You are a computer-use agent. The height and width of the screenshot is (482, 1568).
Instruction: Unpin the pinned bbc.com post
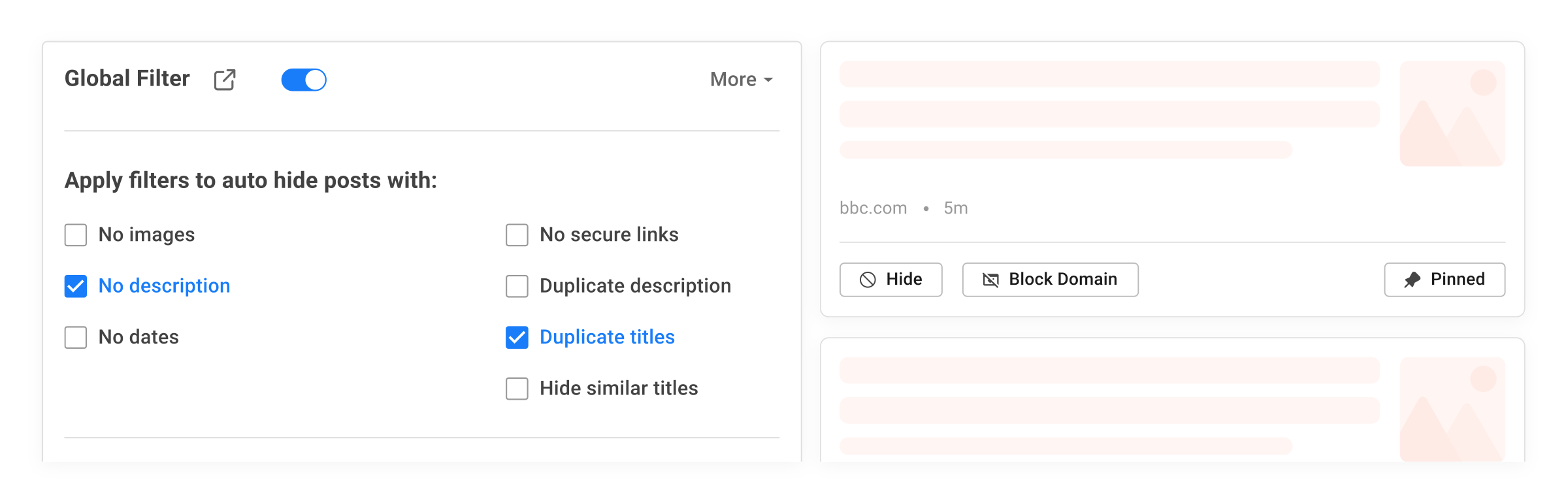point(1444,279)
